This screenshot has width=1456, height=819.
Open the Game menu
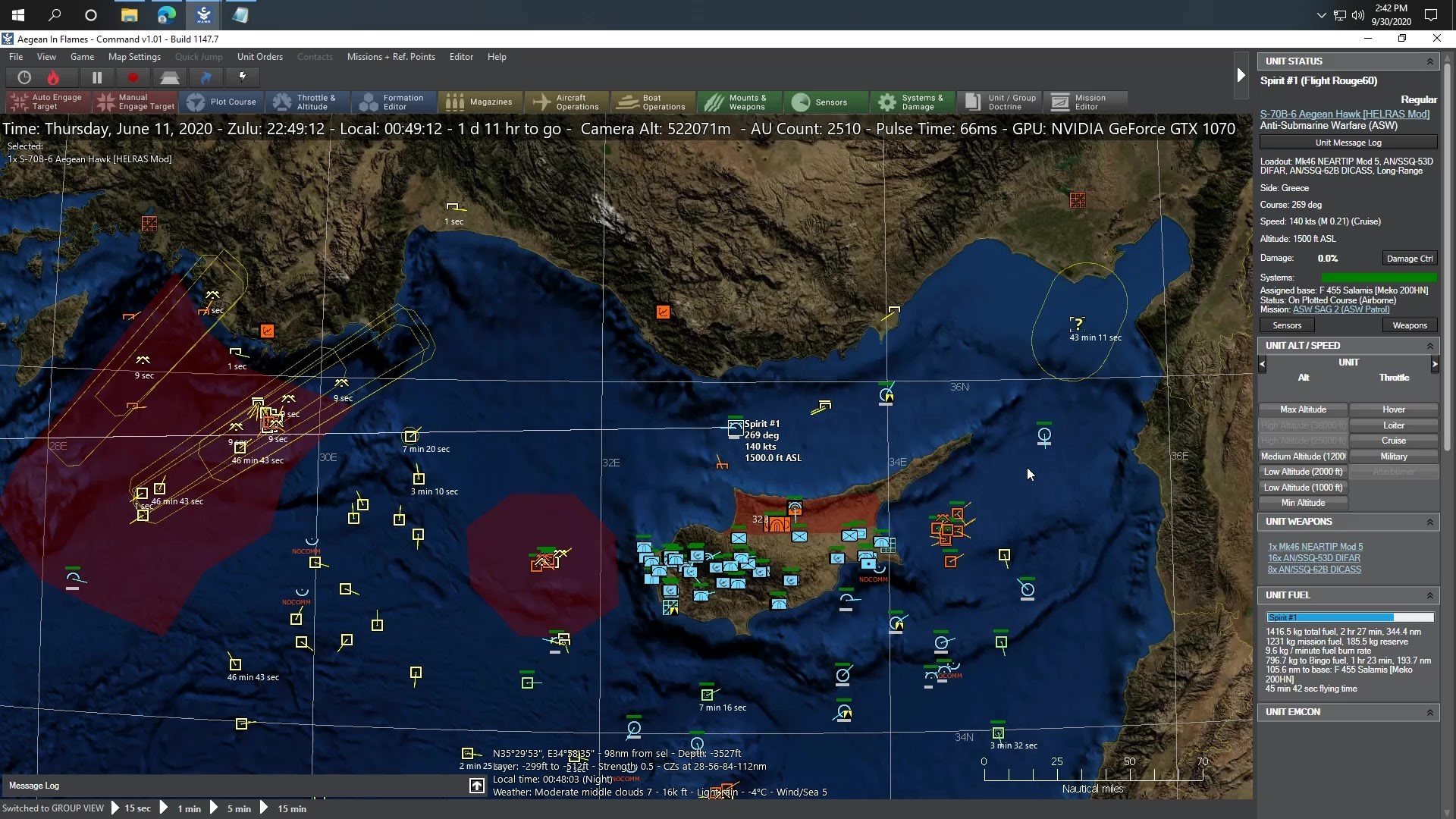click(x=82, y=57)
